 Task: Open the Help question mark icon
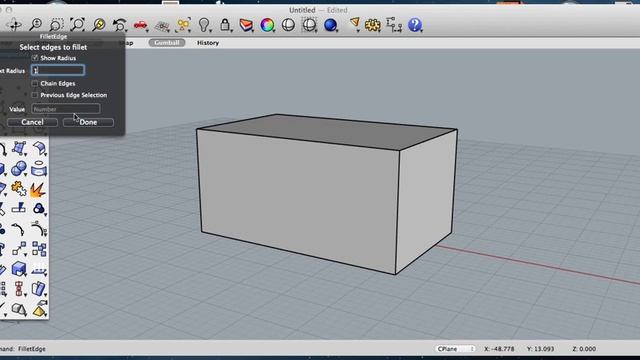click(x=415, y=25)
